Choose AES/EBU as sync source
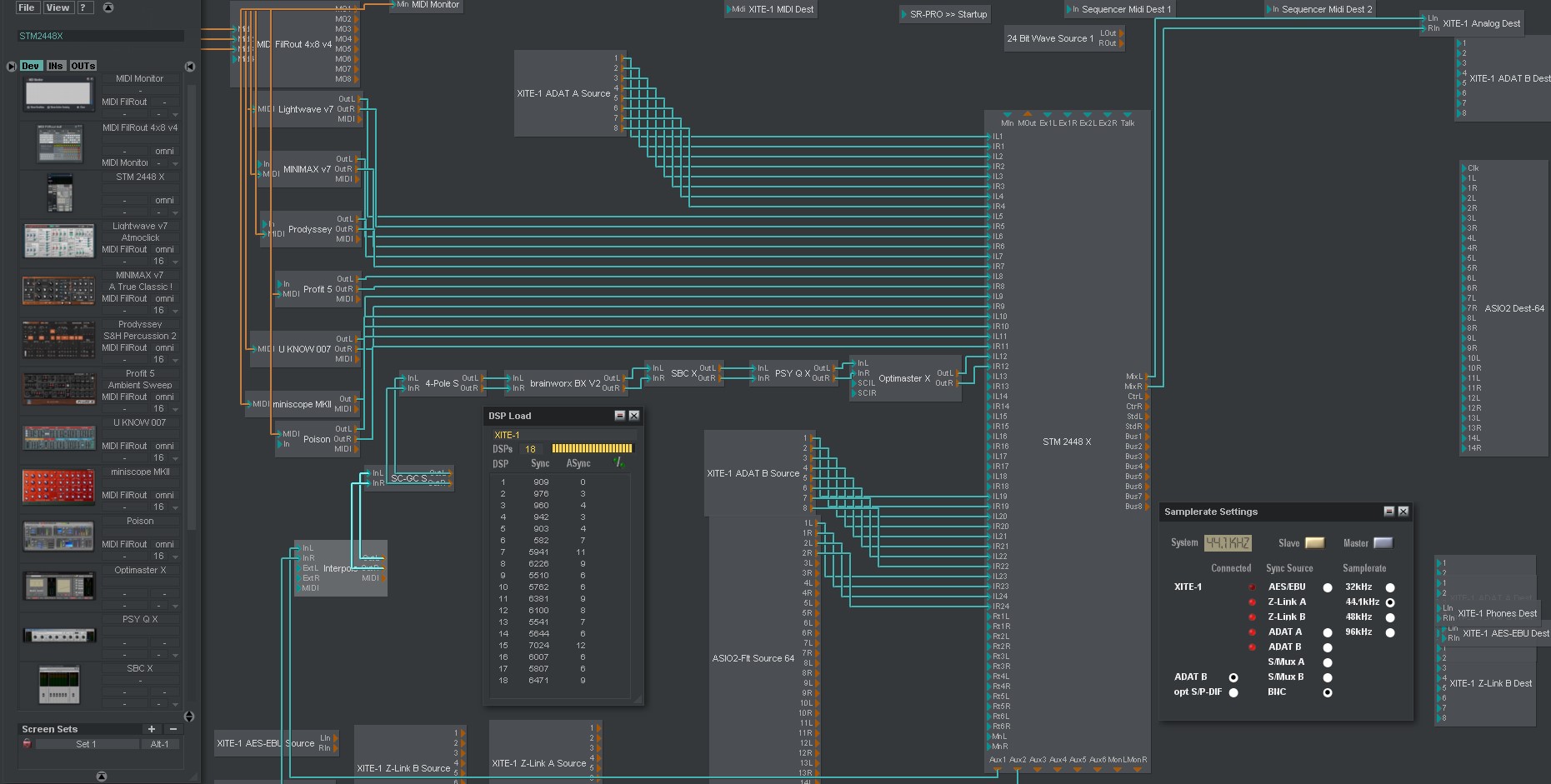Viewport: 1551px width, 784px height. click(1327, 587)
